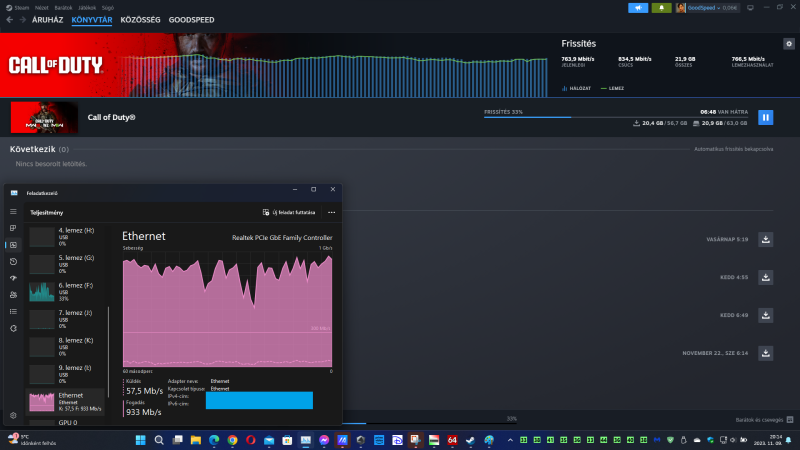Click the Ethernet throughput graph
800x450 pixels.
click(228, 309)
